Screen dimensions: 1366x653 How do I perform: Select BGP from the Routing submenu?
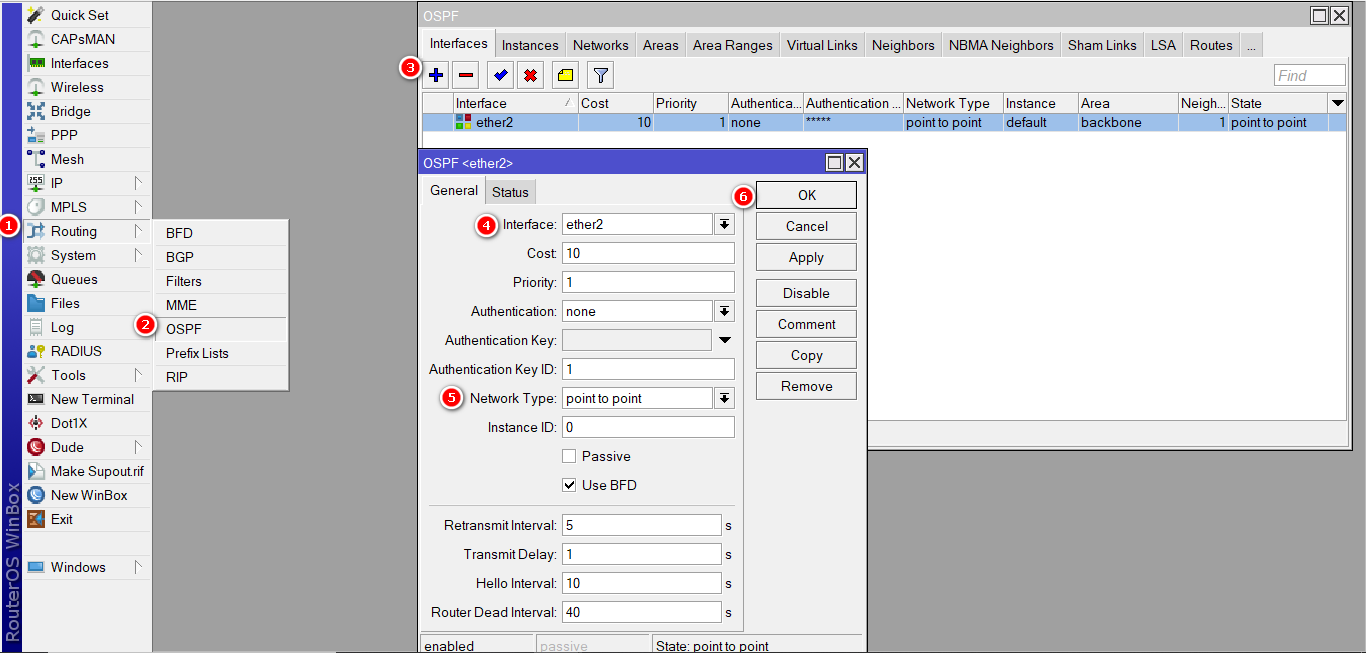180,257
